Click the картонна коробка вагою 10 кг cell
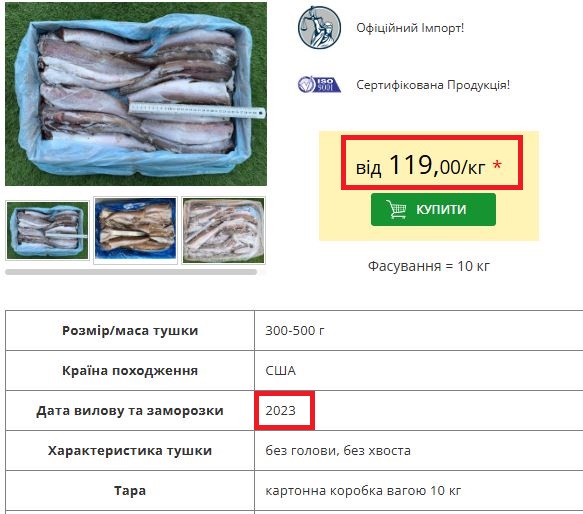Image resolution: width=583 pixels, height=514 pixels. [x=419, y=491]
